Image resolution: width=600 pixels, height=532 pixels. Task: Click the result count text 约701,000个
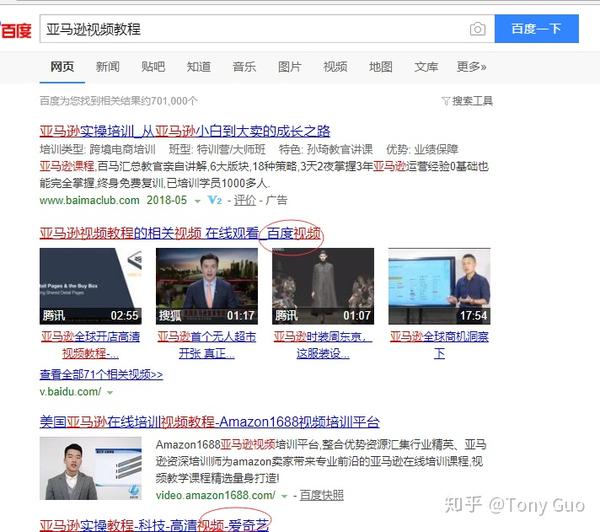click(x=168, y=101)
